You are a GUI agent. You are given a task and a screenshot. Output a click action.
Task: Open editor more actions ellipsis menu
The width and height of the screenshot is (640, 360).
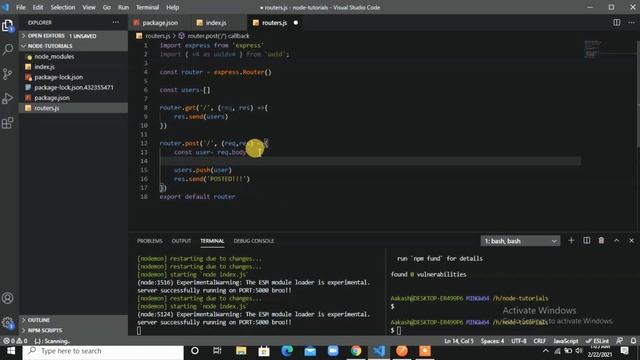point(631,22)
